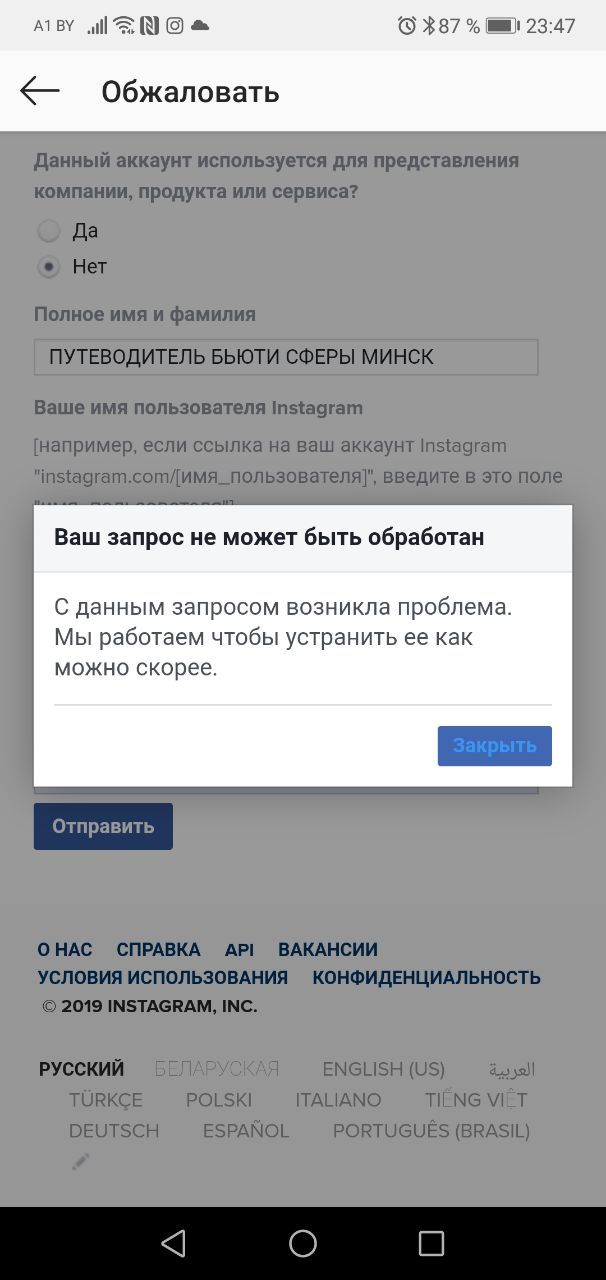This screenshot has width=606, height=1280.
Task: Open УСЛОВИЯ ИСПОЛЬЗОВАНИЯ link
Action: pyautogui.click(x=163, y=978)
